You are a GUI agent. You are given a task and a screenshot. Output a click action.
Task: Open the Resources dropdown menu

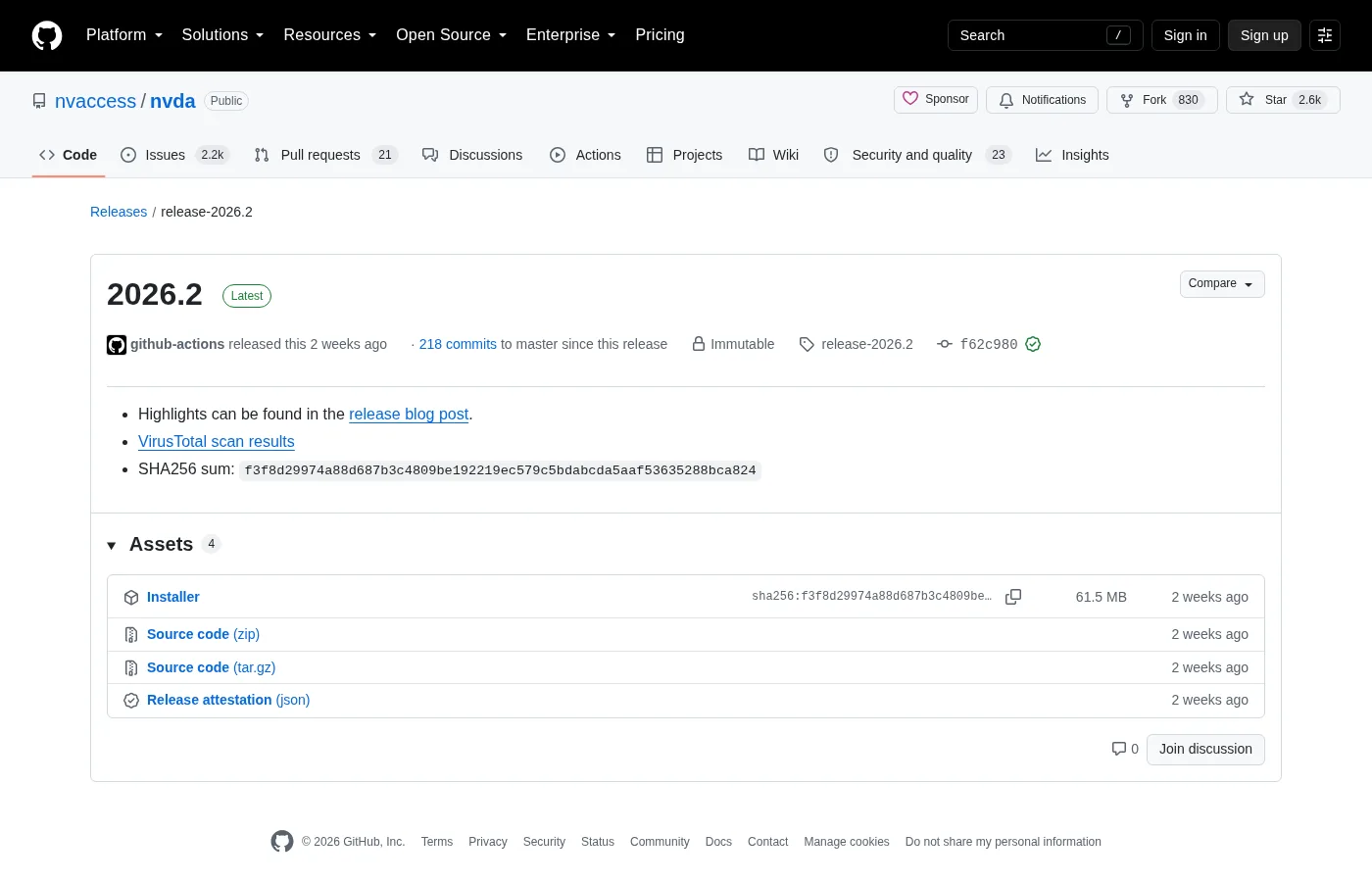point(329,35)
